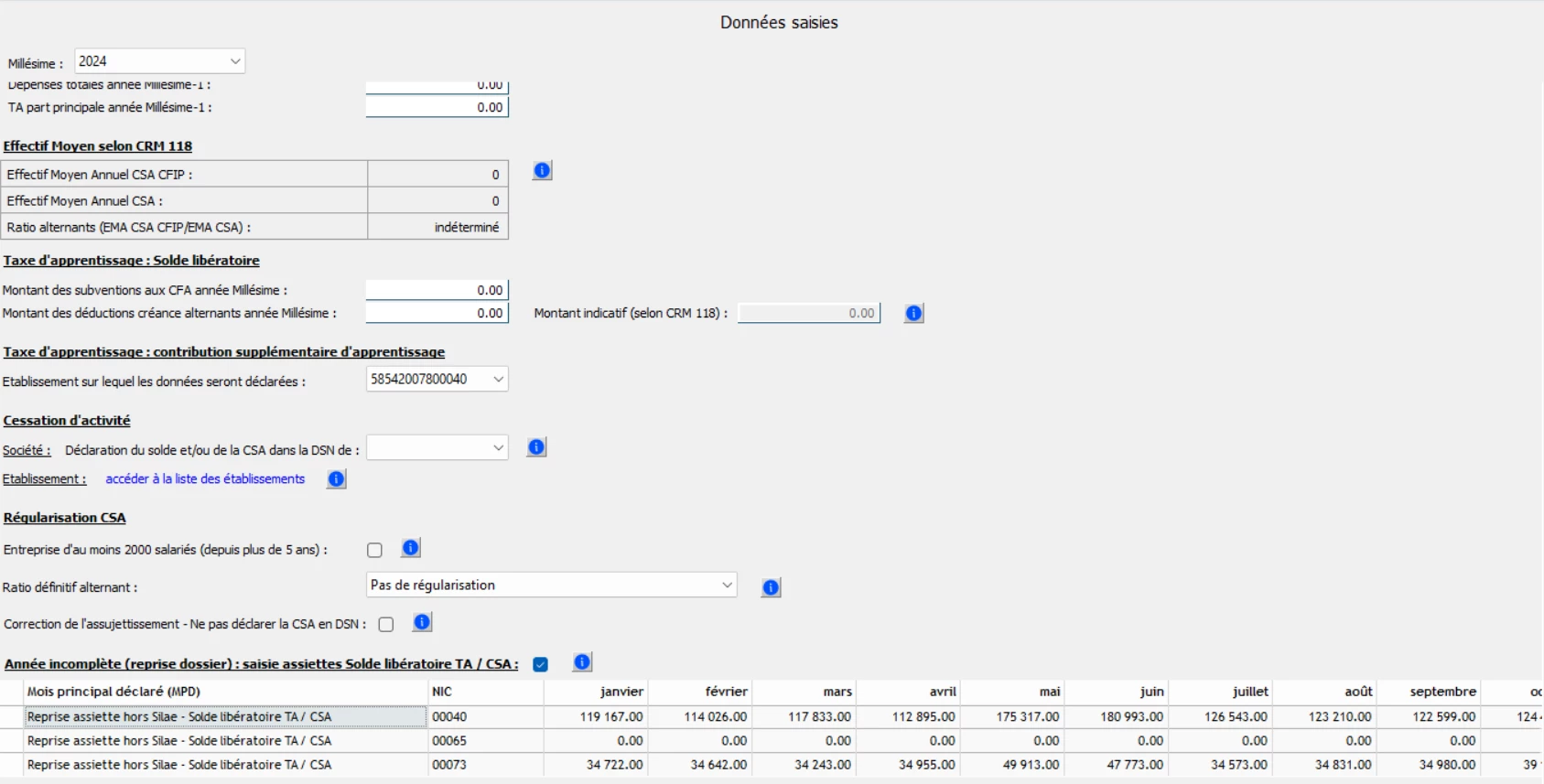Click the Effectif Moyen Annuel CSA CFIP value cell
The image size is (1544, 784).
tap(437, 174)
